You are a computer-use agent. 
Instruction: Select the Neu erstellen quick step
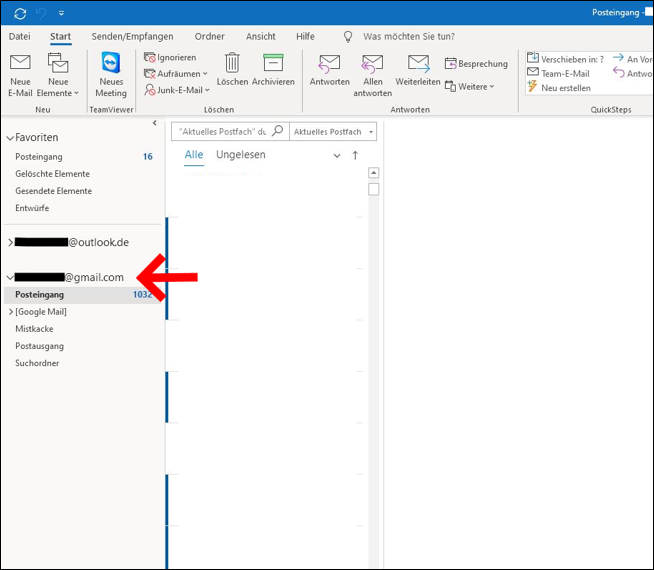point(559,88)
